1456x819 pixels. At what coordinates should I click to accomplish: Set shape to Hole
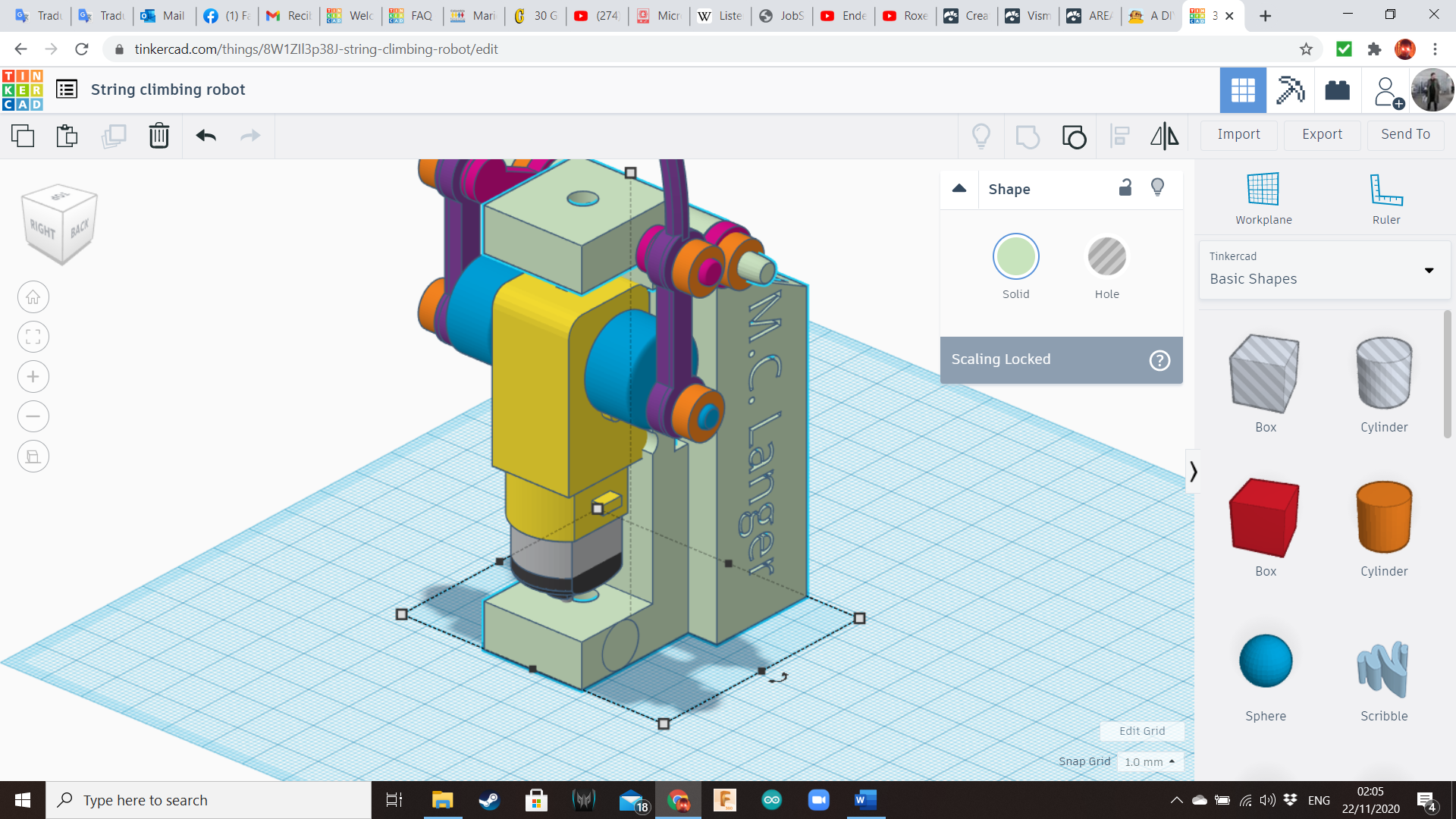tap(1106, 257)
